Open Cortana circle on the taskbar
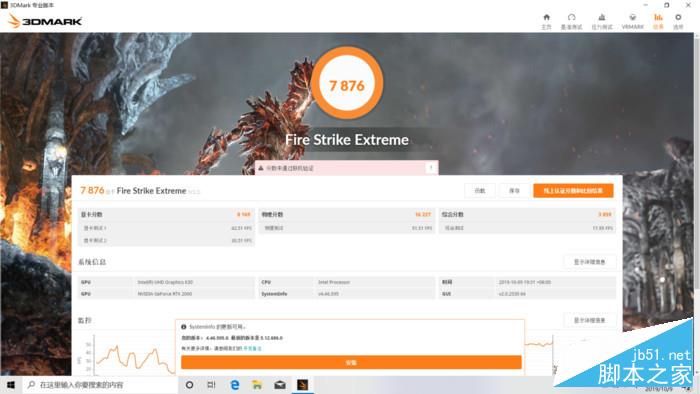Screen dimensions: 700x394 pyautogui.click(x=189, y=385)
